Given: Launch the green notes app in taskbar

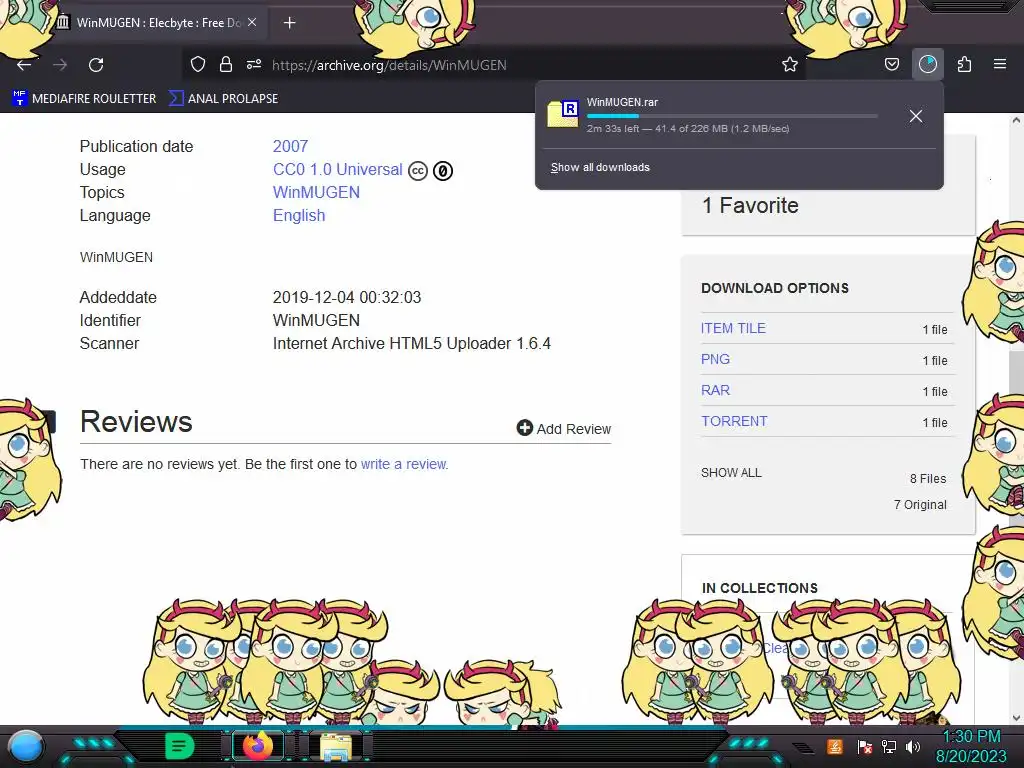Looking at the screenshot, I should click(179, 746).
